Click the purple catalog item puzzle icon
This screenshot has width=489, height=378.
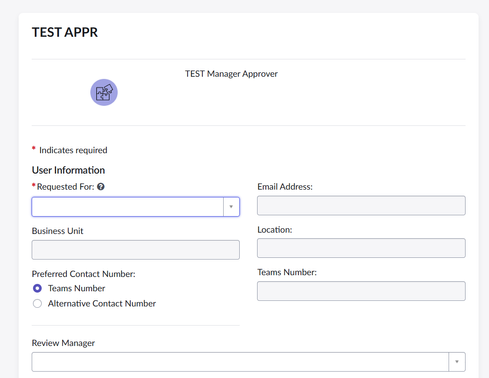tap(104, 92)
